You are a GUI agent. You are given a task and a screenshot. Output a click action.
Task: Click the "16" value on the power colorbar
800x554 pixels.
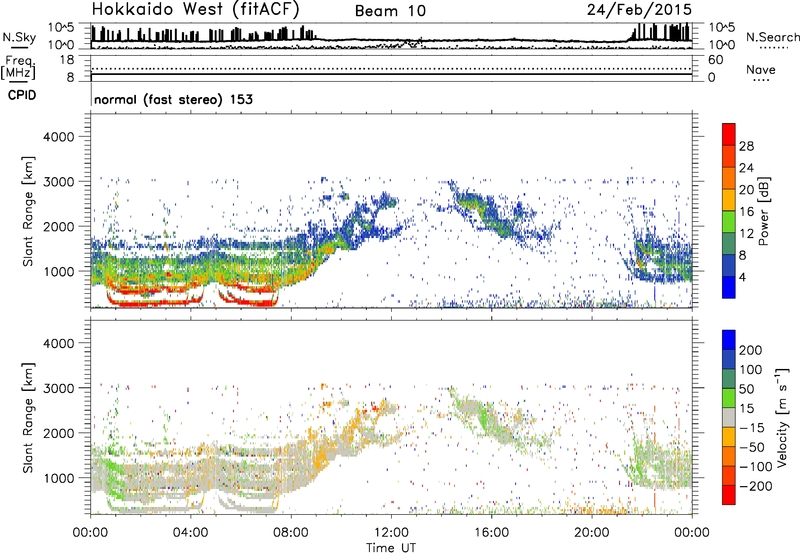click(x=746, y=212)
